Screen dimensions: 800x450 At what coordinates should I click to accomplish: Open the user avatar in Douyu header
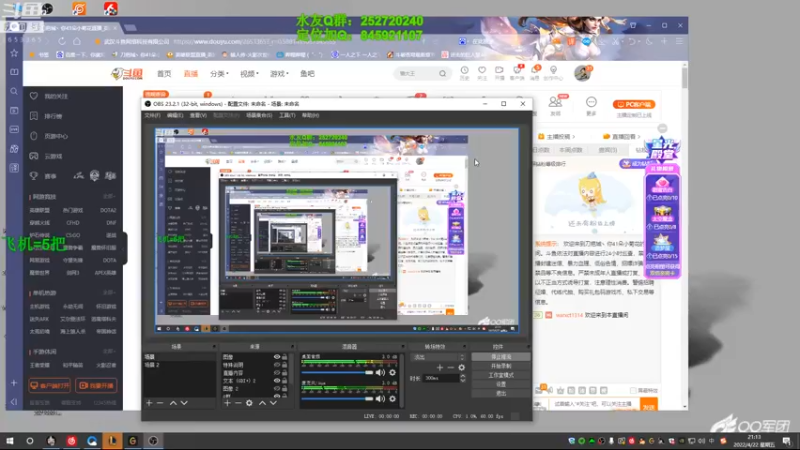click(582, 73)
